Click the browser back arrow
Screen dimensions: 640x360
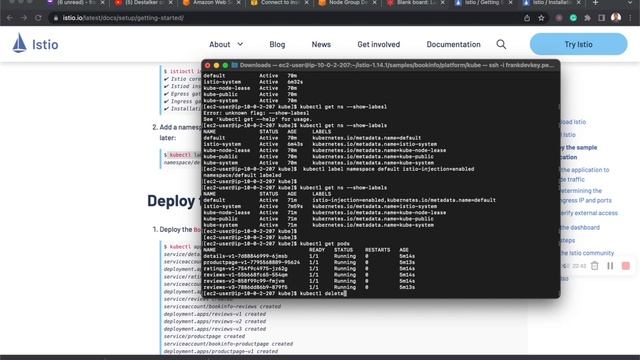(10, 18)
